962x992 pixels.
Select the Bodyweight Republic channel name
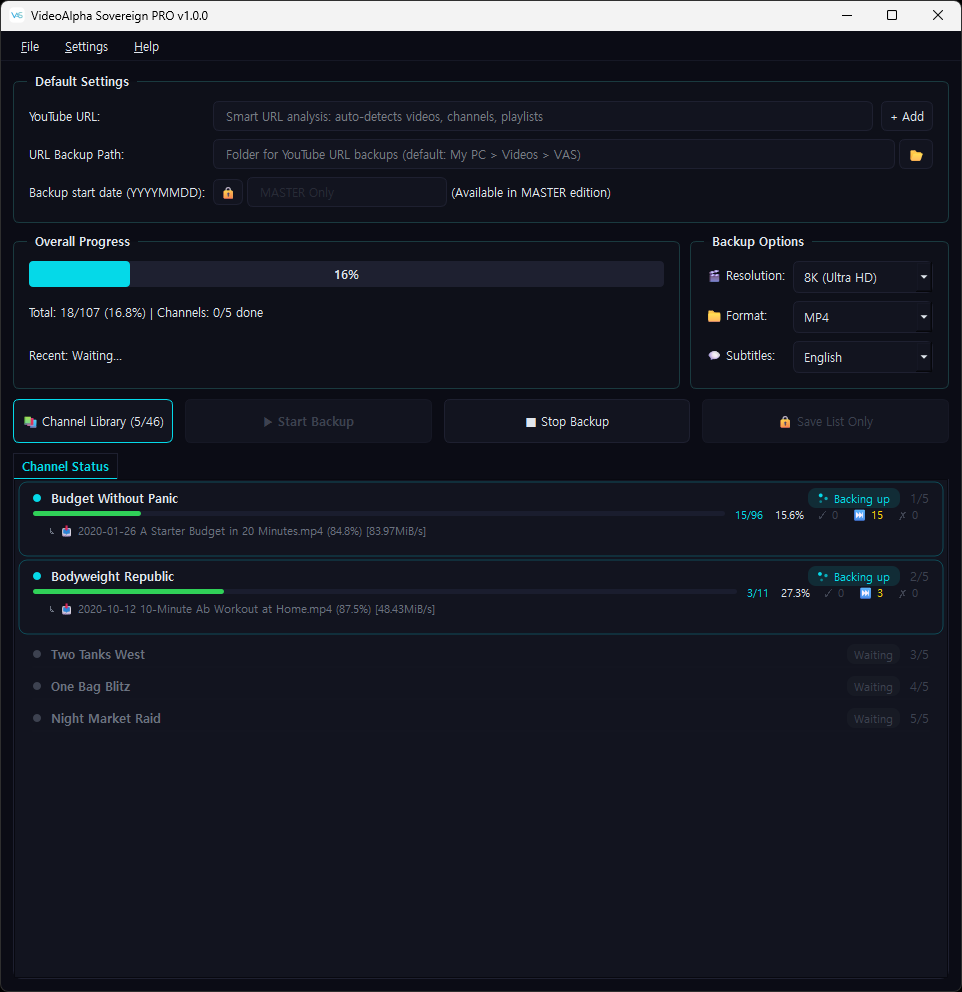coord(113,576)
